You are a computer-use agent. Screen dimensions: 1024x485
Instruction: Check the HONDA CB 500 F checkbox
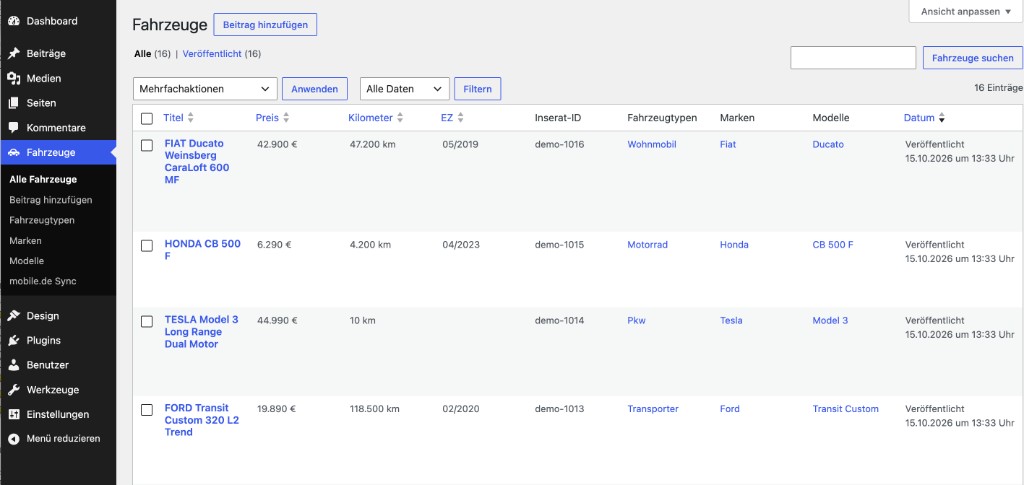point(147,245)
